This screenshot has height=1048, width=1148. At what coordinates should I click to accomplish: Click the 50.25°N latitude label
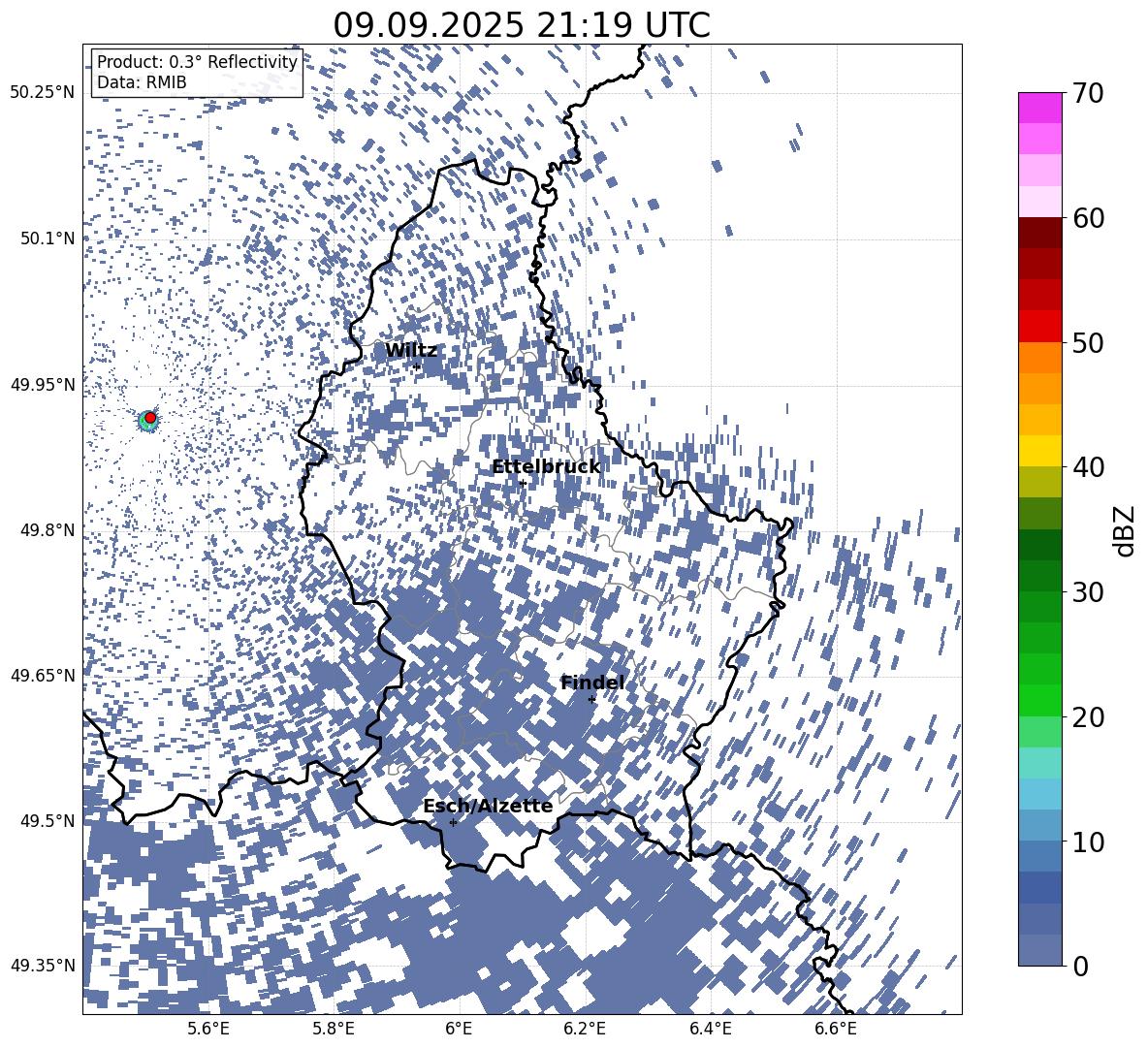[x=44, y=93]
